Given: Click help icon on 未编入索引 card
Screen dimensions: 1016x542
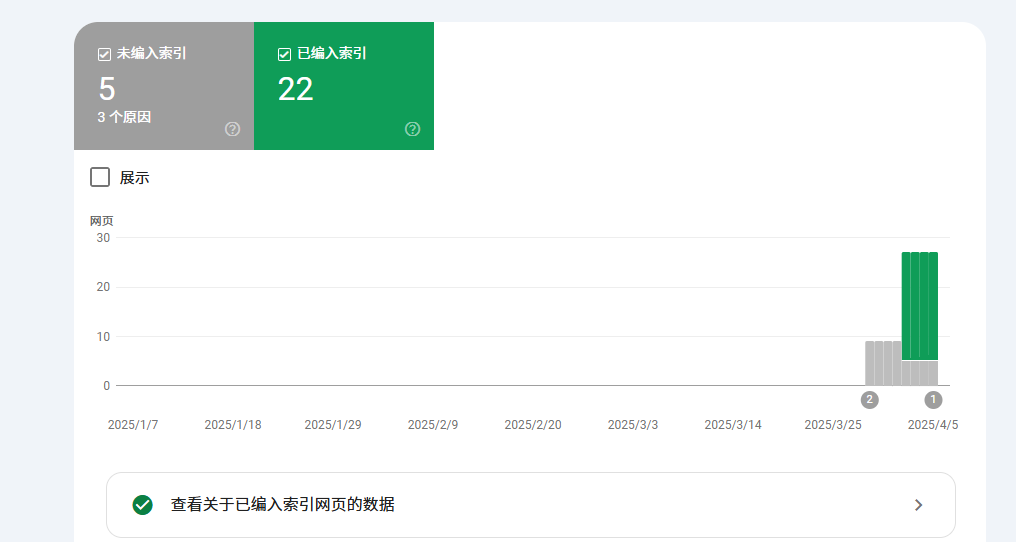Looking at the screenshot, I should point(233,129).
